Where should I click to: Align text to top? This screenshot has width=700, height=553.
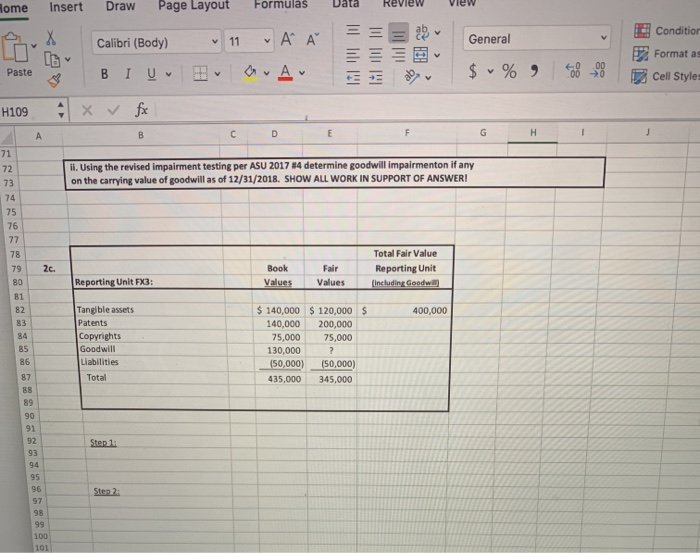point(353,30)
